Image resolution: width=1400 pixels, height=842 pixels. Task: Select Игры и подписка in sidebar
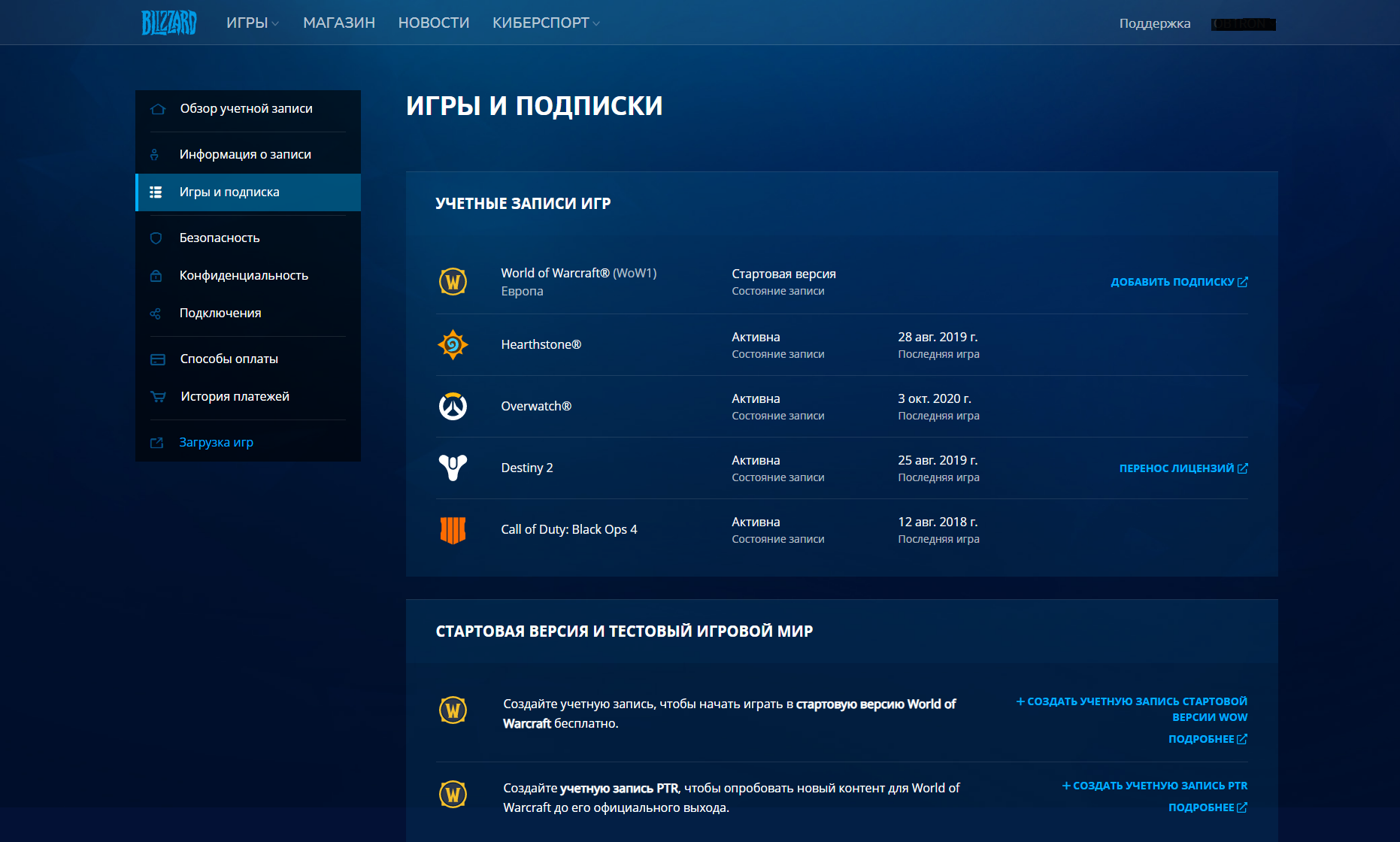point(248,192)
